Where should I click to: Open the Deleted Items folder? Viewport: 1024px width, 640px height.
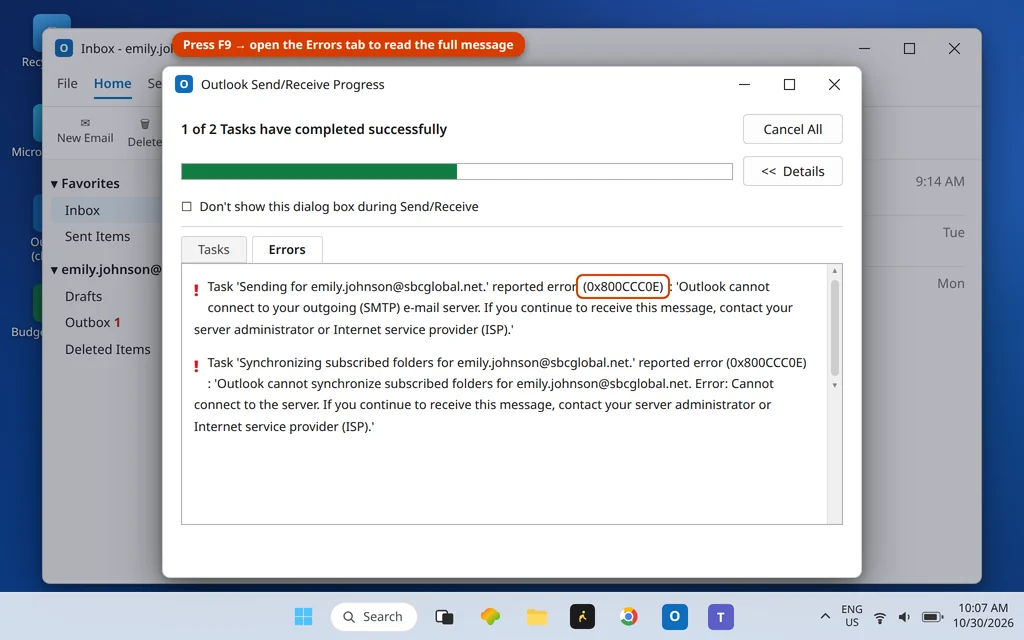point(108,349)
